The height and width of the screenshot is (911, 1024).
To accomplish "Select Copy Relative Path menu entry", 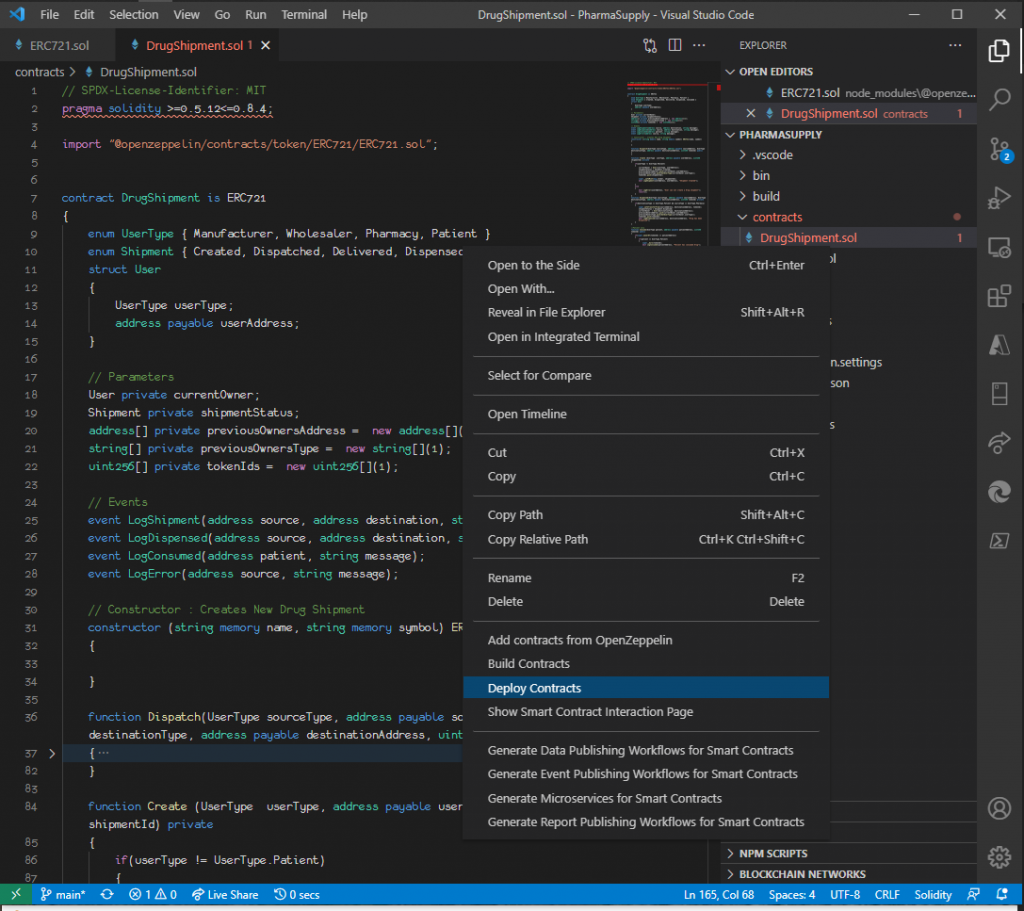I will coord(646,539).
